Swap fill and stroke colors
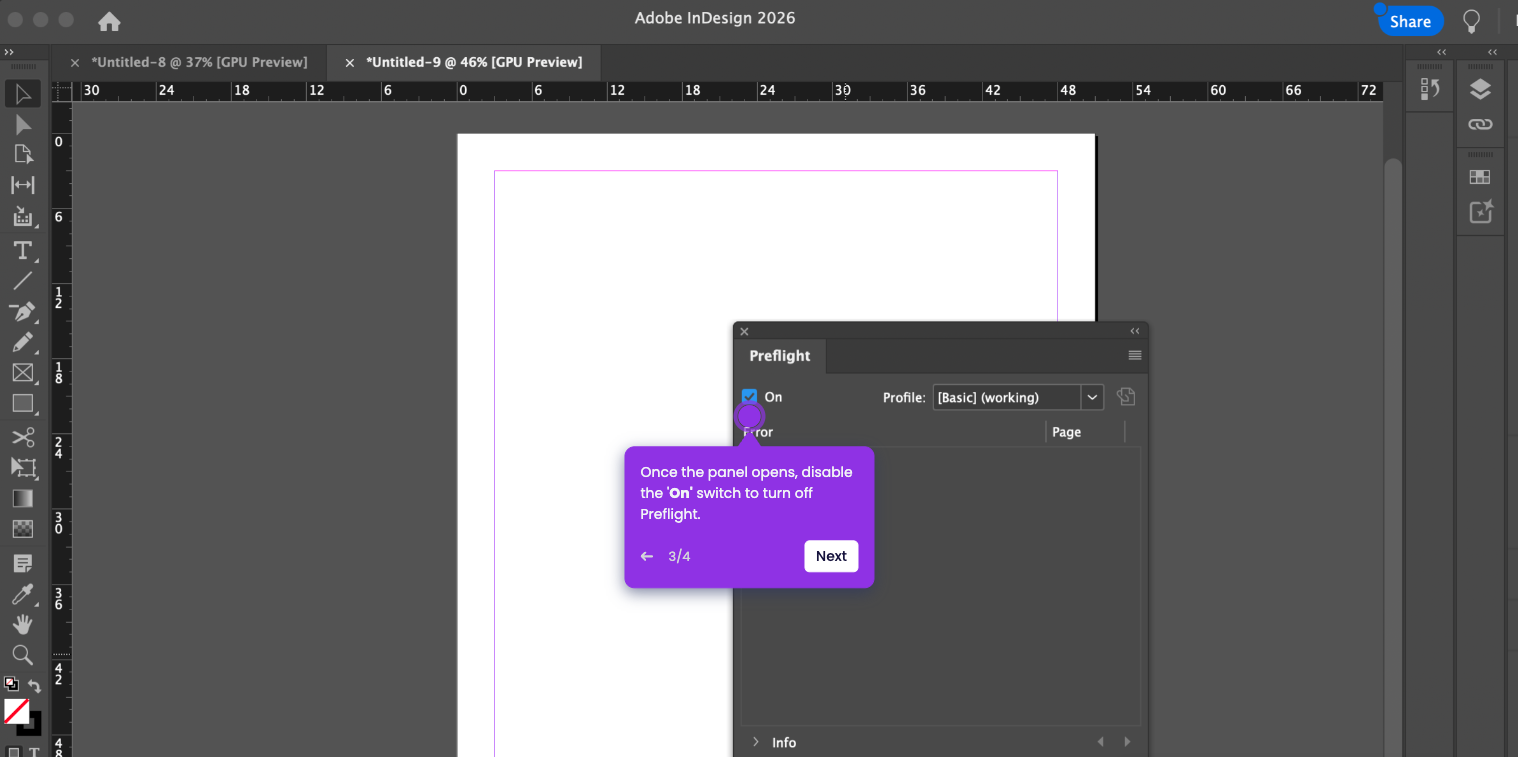 pyautogui.click(x=34, y=686)
